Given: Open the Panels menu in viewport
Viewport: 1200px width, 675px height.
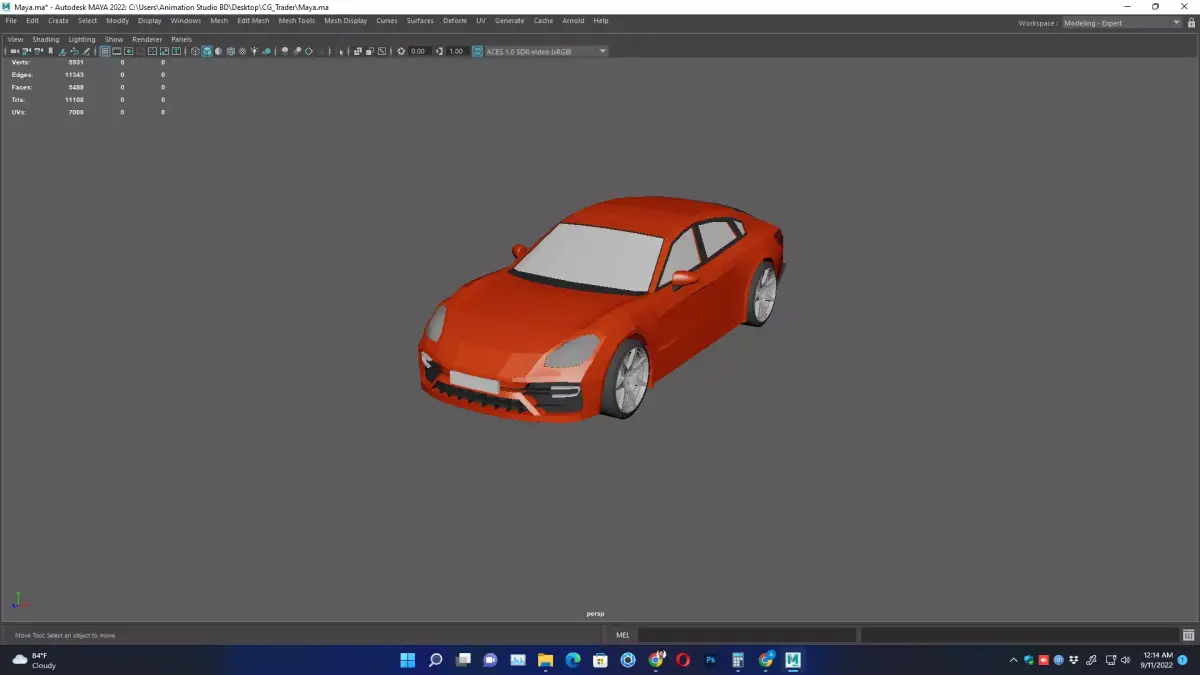Looking at the screenshot, I should 181,40.
